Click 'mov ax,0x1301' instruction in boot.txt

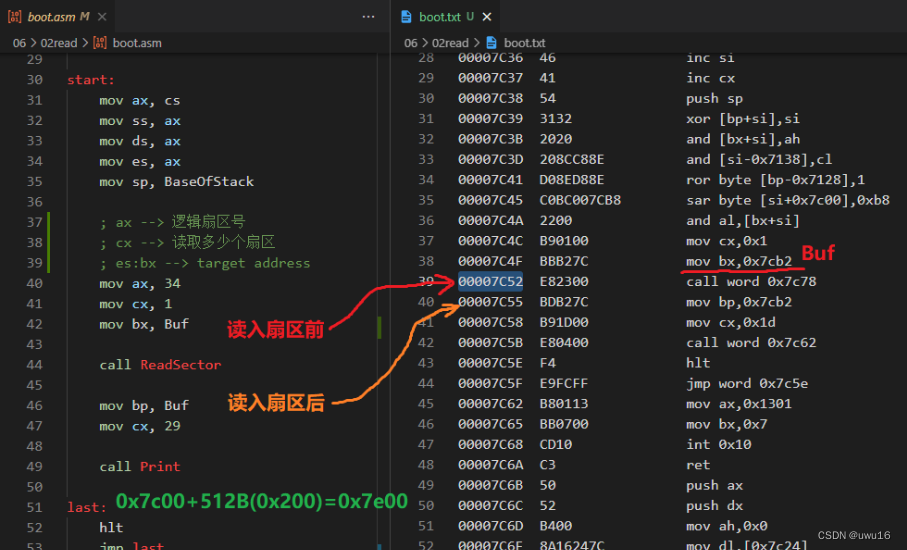pyautogui.click(x=739, y=404)
